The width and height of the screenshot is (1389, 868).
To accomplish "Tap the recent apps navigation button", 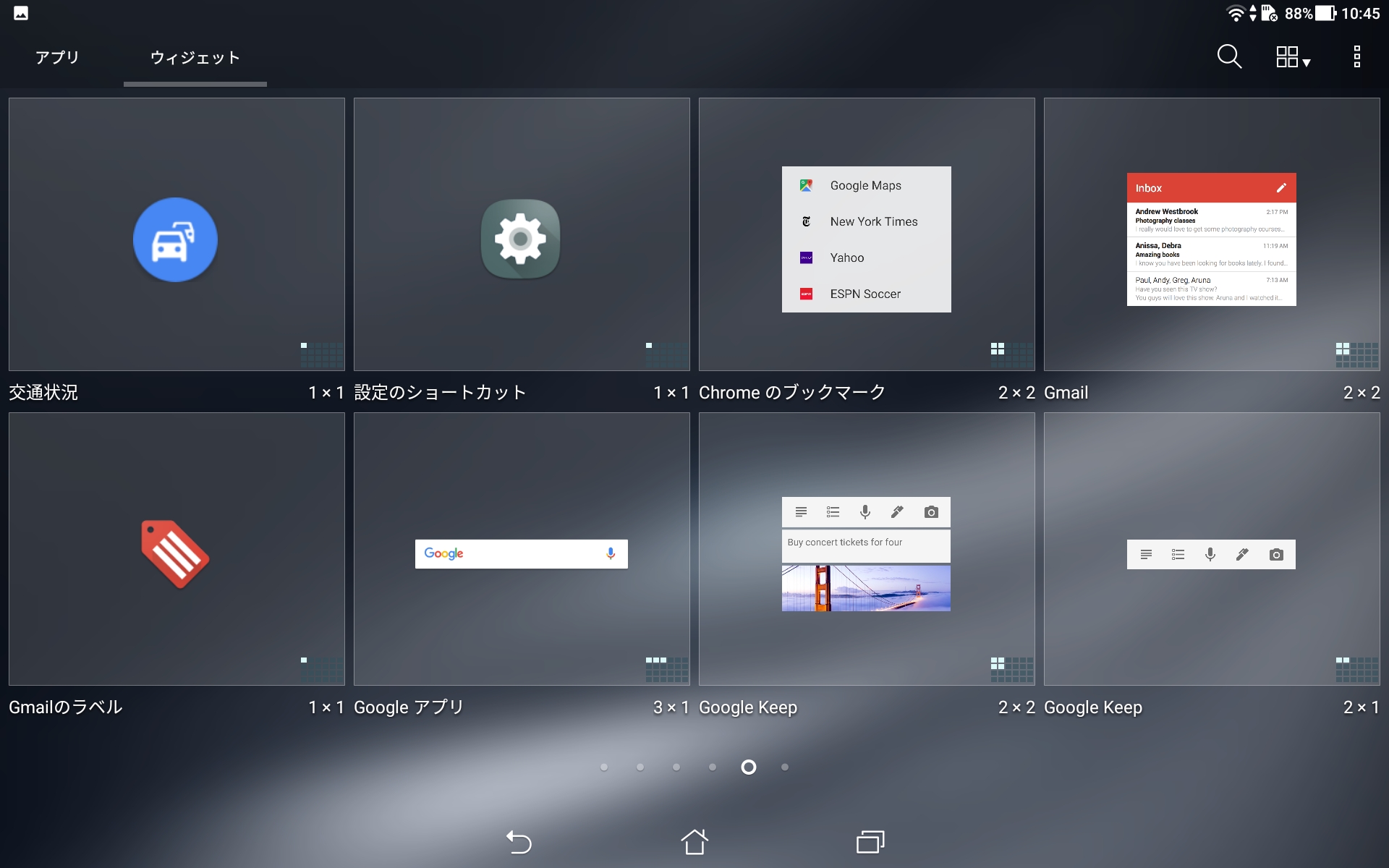I will [870, 842].
